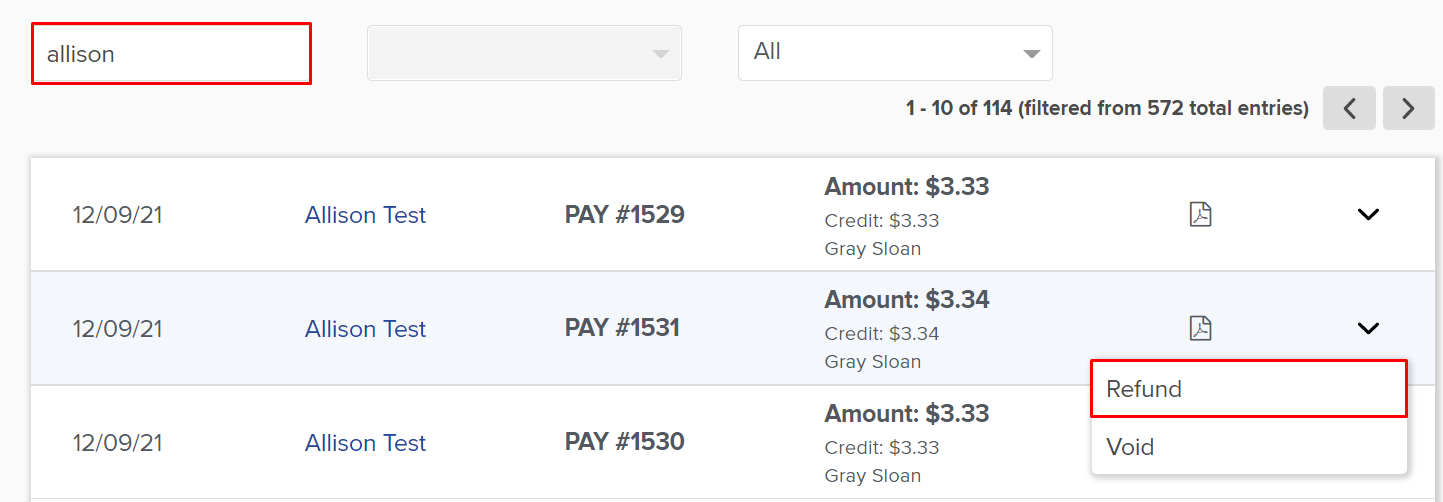Click the arrow of the empty greyed dropdown
Image resolution: width=1443 pixels, height=502 pixels.
660,54
